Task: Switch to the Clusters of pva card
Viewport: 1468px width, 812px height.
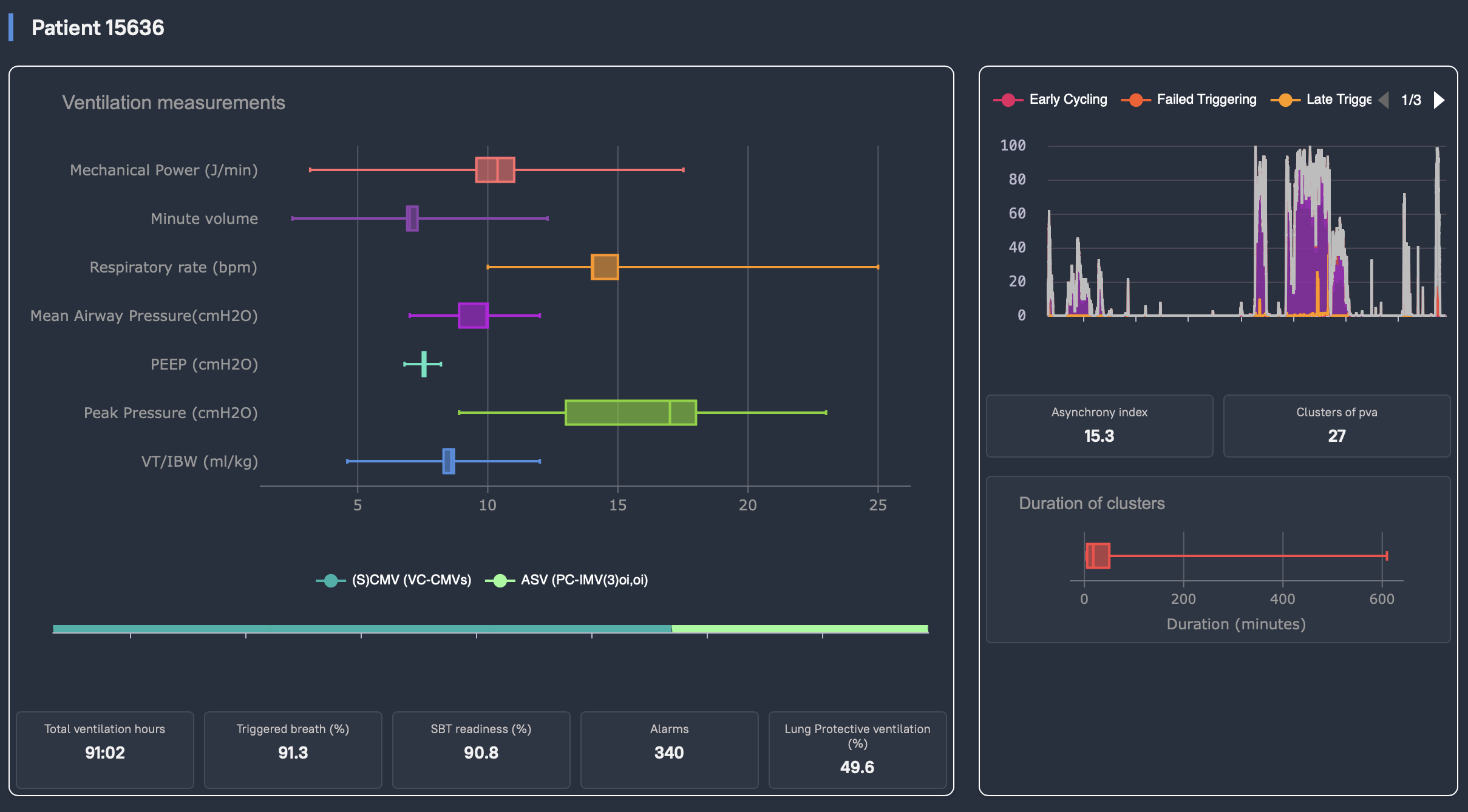Action: [1336, 425]
